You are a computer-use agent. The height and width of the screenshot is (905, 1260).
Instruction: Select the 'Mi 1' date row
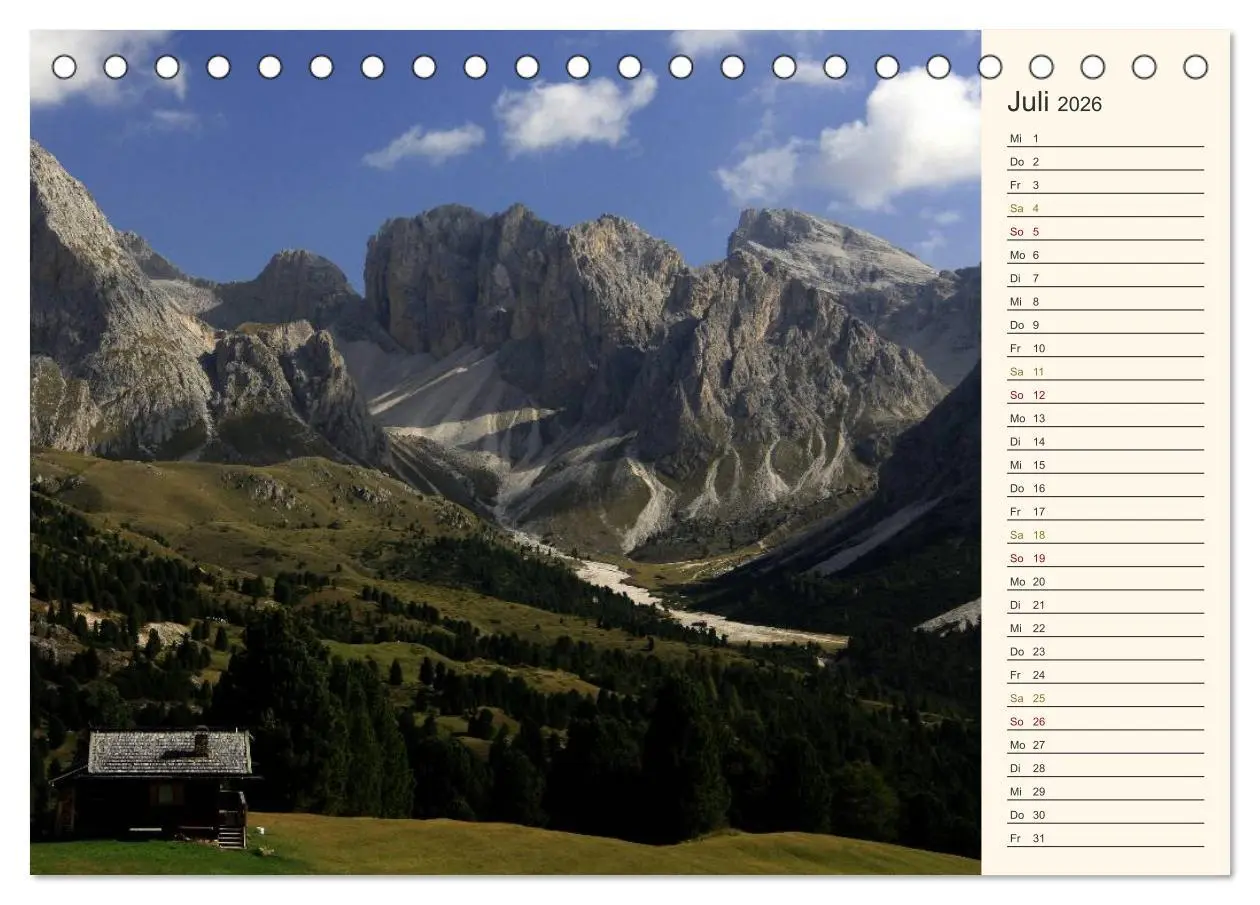(x=1105, y=138)
